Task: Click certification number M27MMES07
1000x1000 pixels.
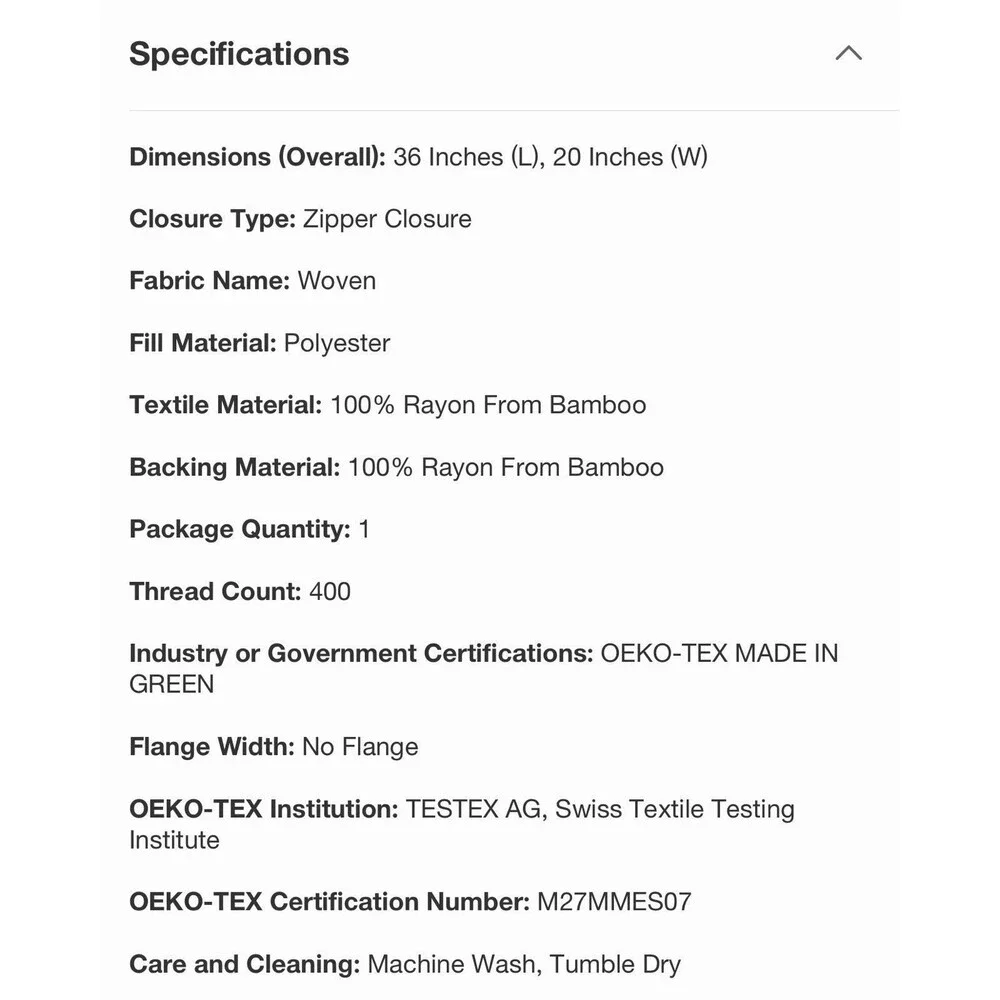Action: [x=614, y=902]
